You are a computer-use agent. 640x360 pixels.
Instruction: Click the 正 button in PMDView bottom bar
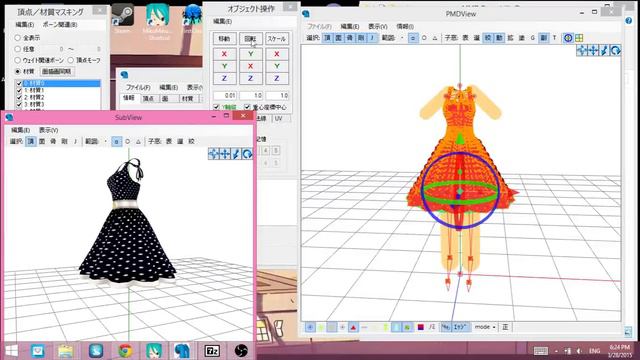[x=505, y=327]
